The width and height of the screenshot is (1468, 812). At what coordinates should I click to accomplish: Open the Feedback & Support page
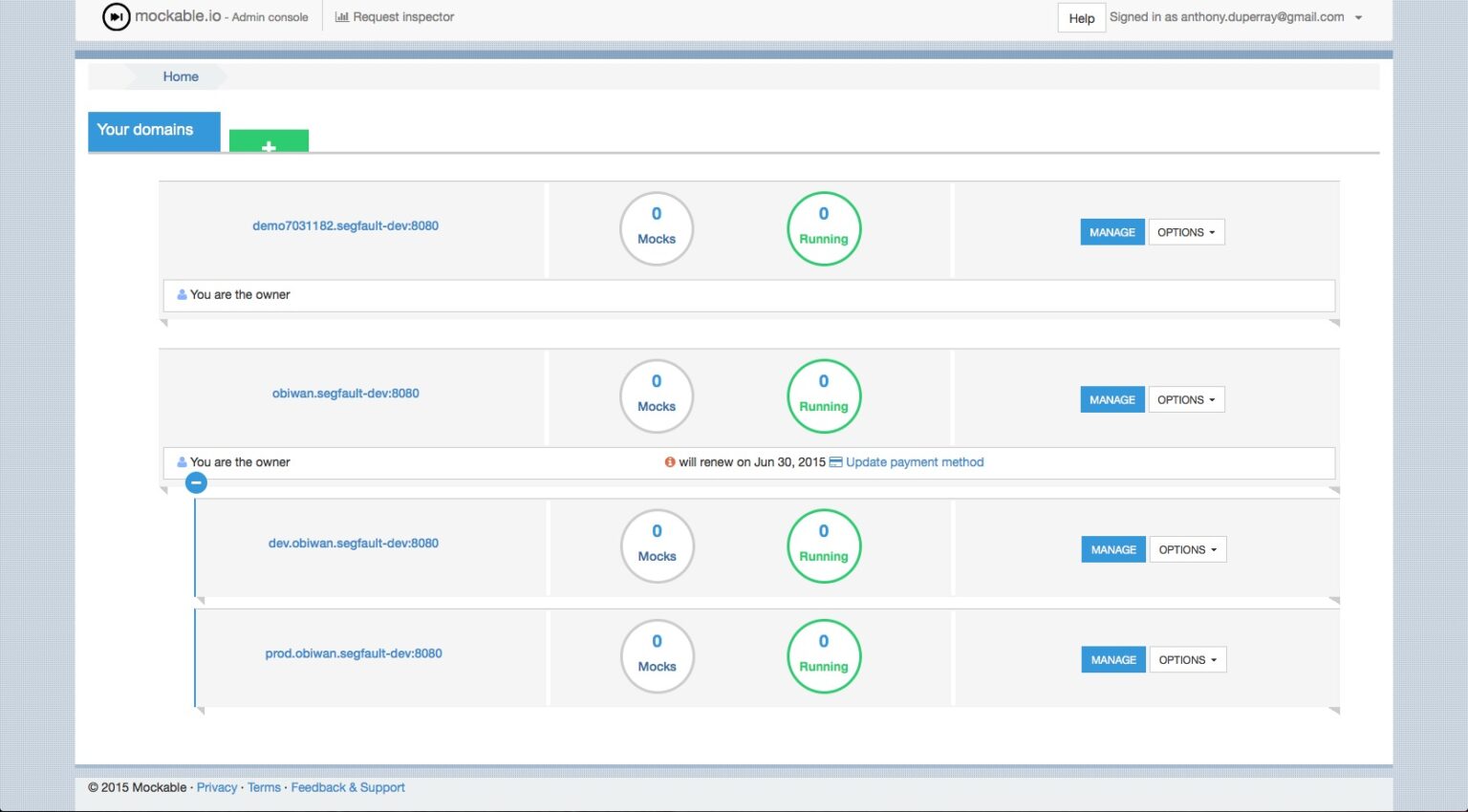(348, 787)
